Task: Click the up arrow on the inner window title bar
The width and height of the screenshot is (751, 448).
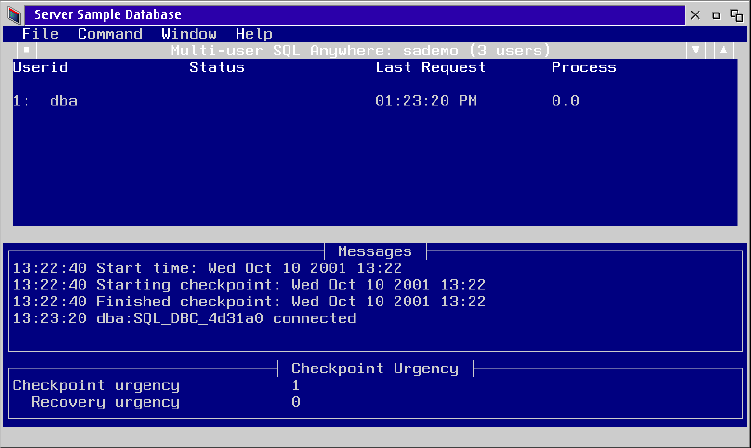Action: (x=724, y=50)
